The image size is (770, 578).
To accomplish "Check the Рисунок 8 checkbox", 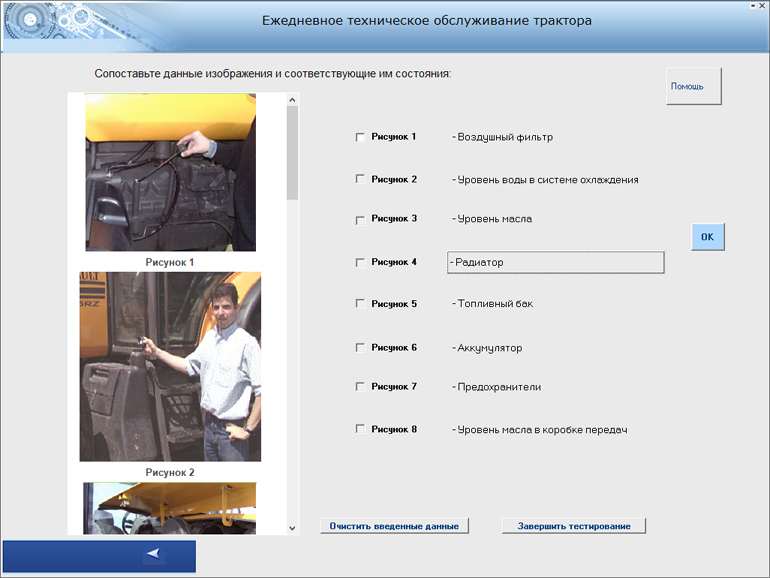I will (360, 429).
